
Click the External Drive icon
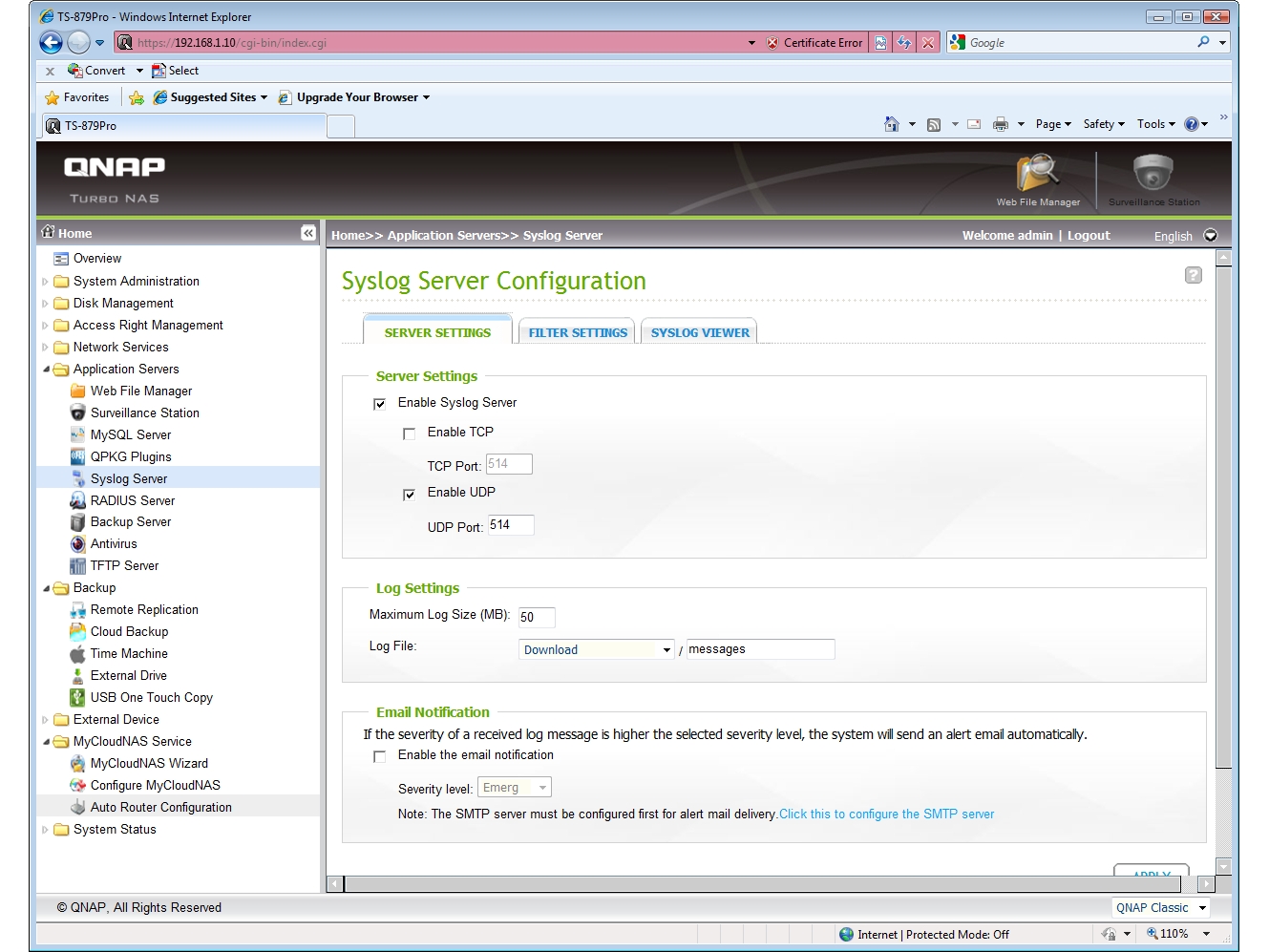(78, 676)
